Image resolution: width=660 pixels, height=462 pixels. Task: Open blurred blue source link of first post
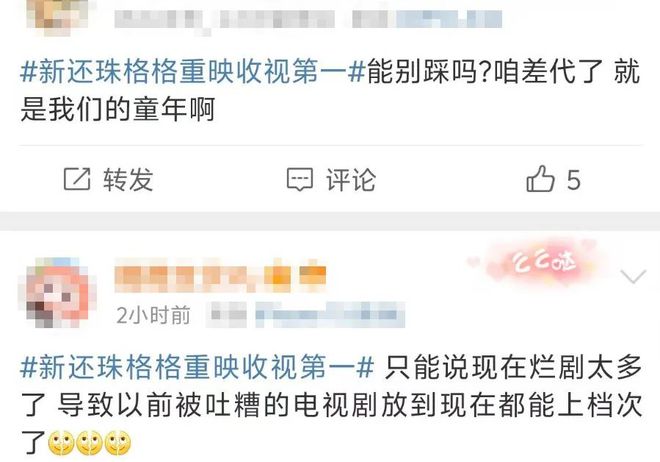427,19
